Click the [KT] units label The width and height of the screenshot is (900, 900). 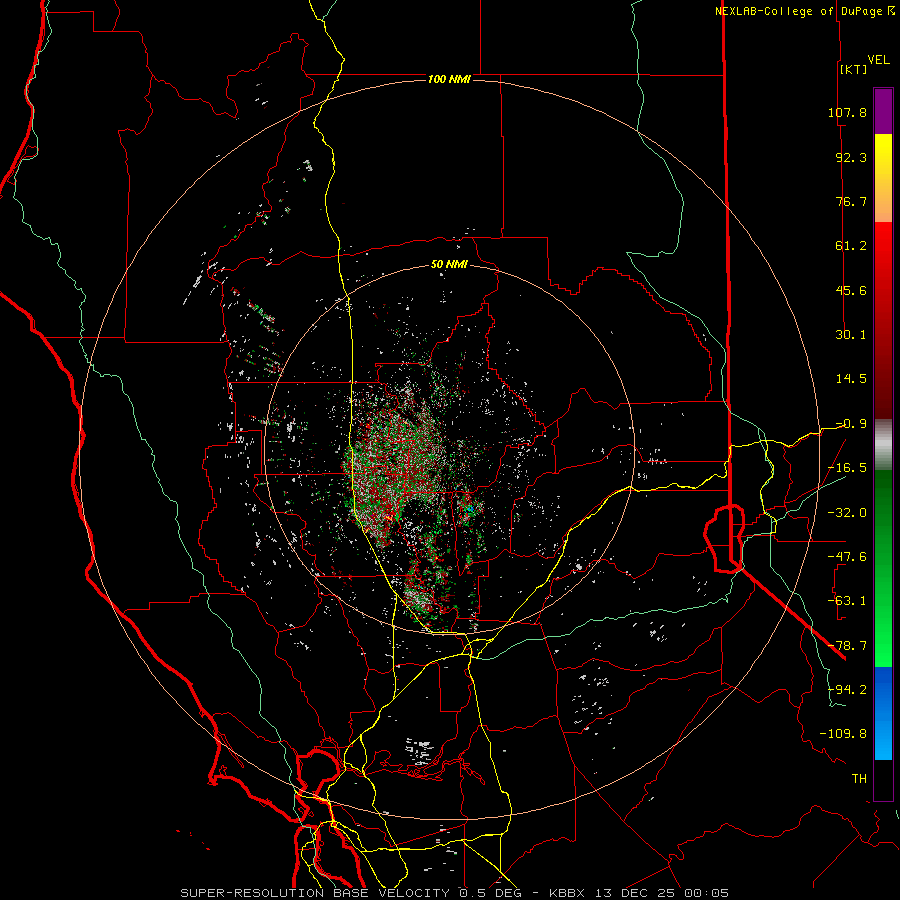(x=854, y=69)
